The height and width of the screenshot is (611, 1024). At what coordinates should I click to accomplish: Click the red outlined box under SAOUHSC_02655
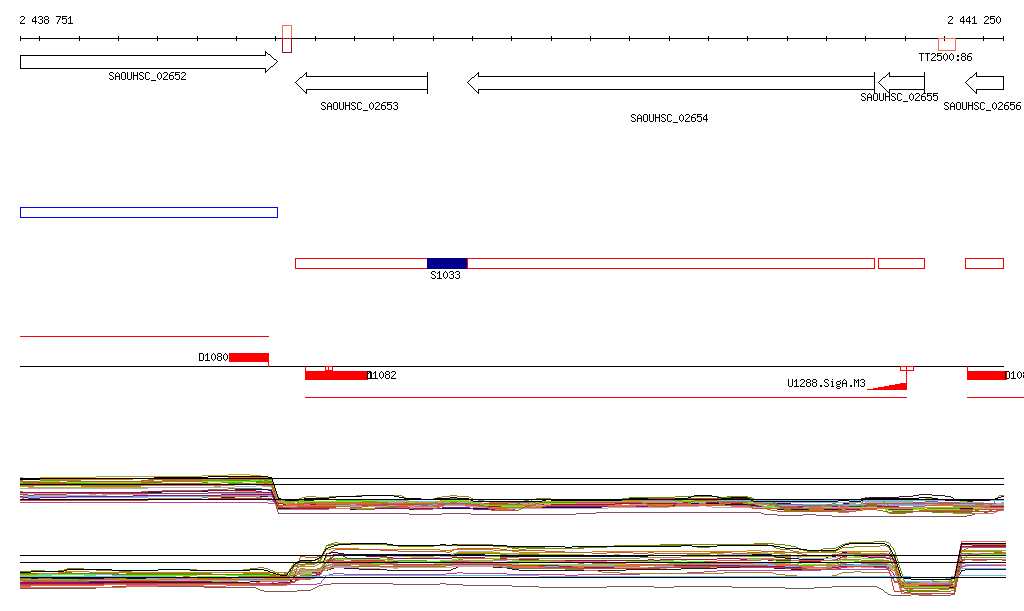[901, 264]
